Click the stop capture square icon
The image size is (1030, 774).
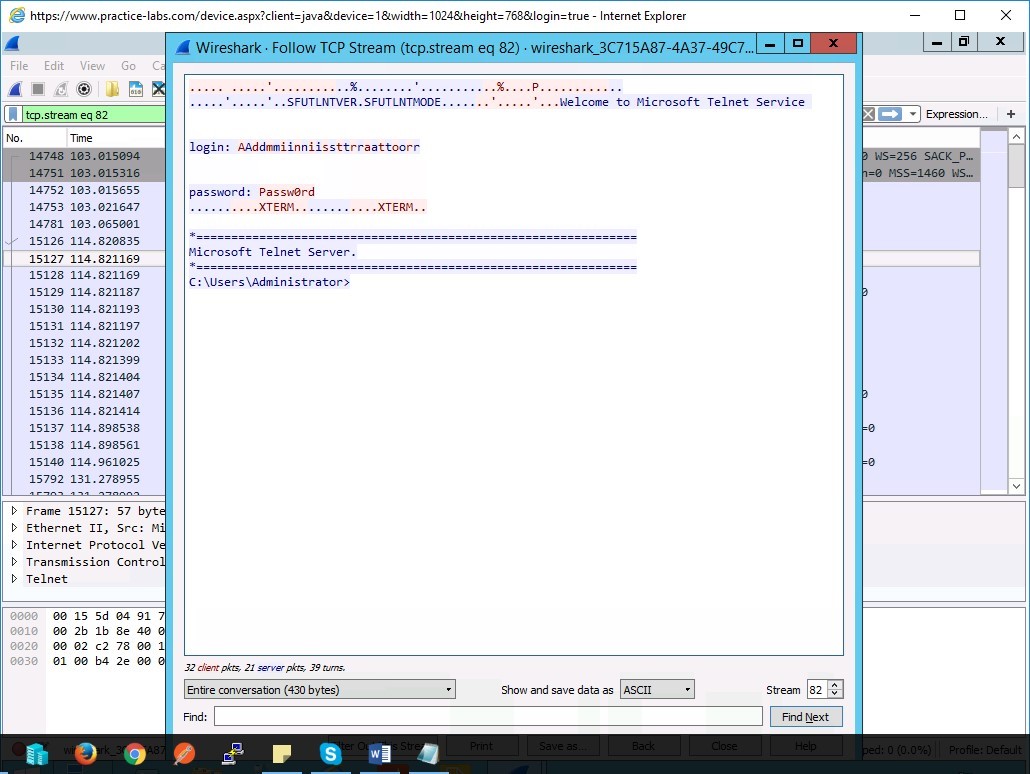pos(38,89)
